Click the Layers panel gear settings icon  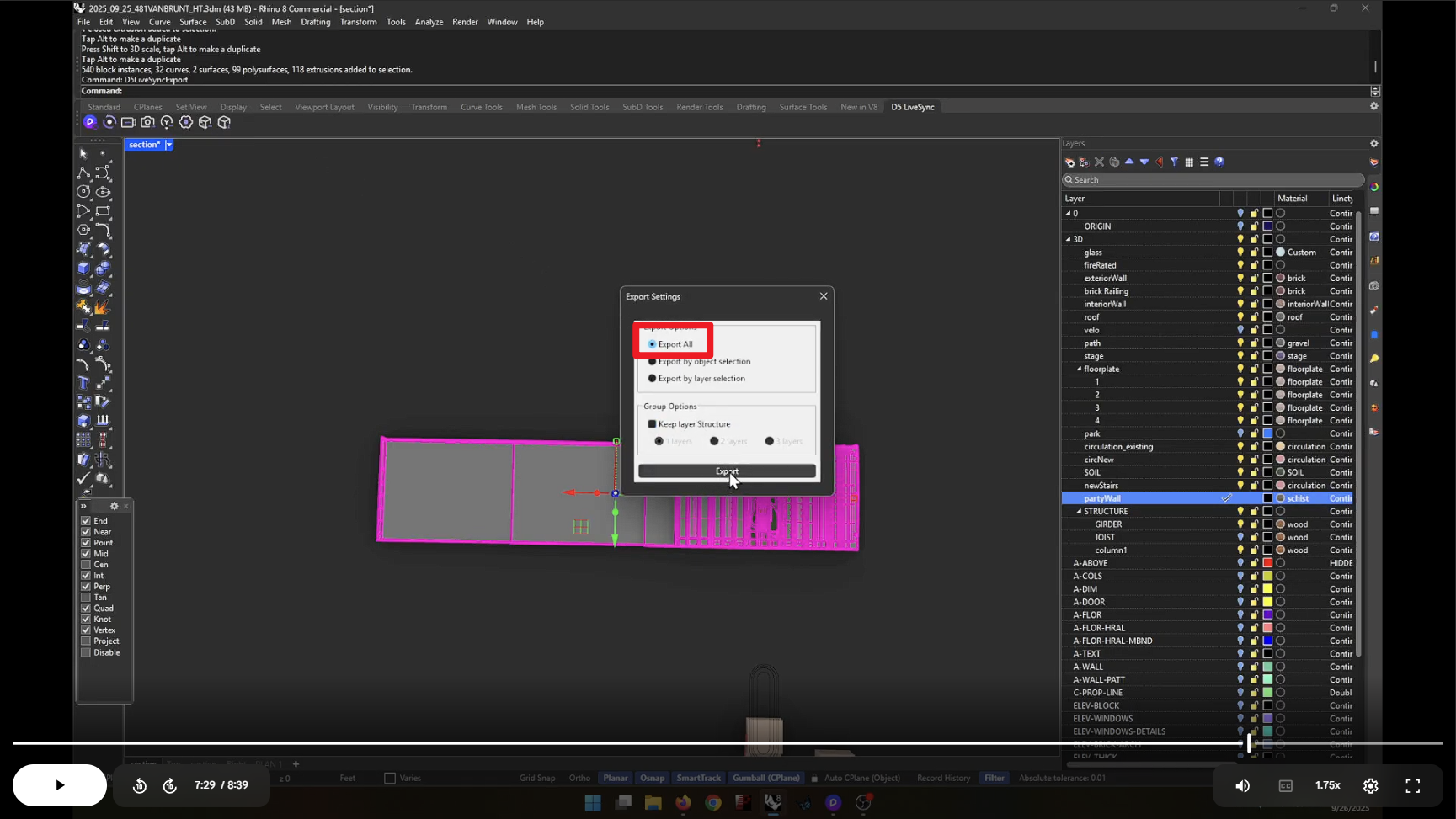click(1373, 143)
